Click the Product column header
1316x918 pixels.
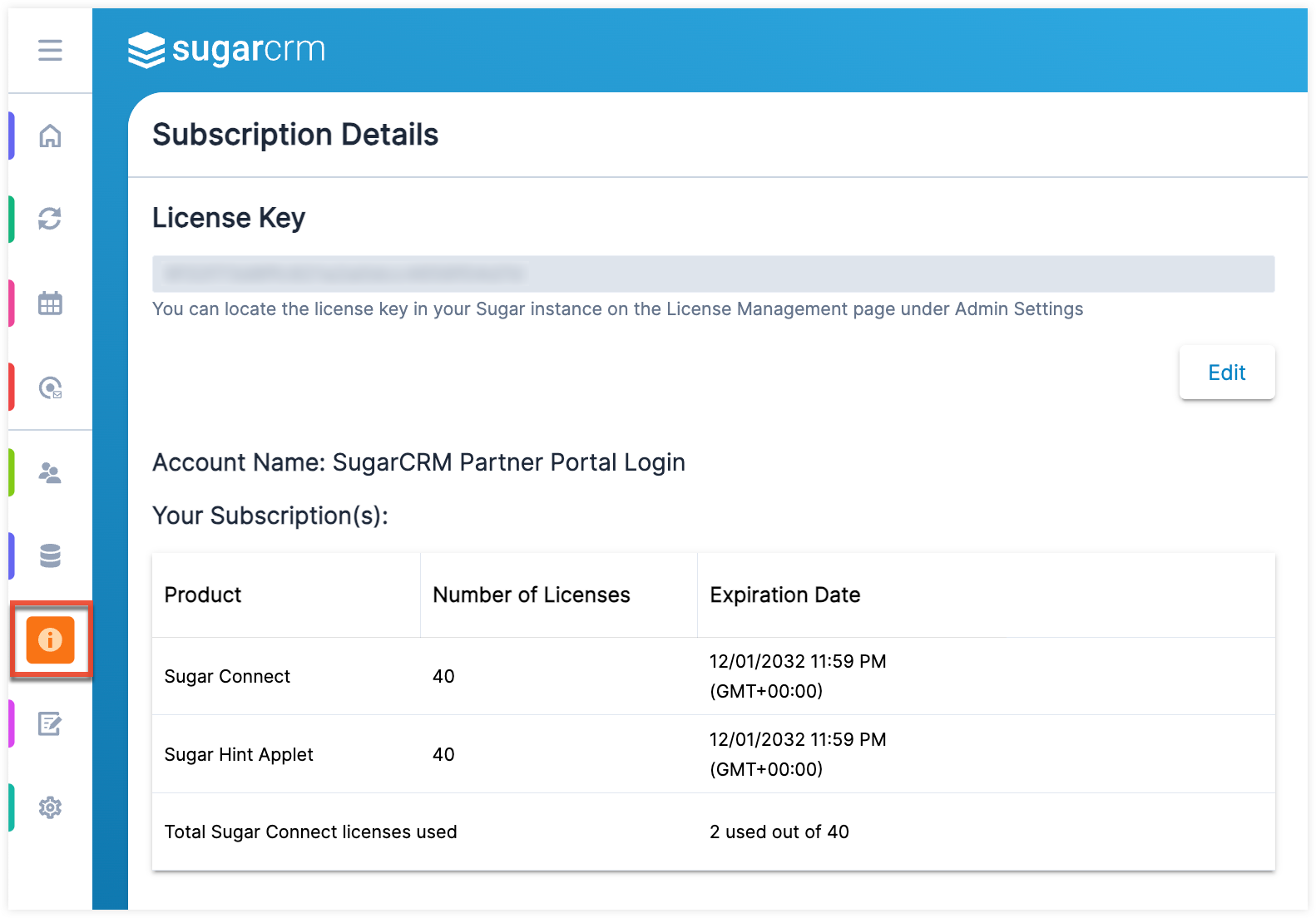click(203, 595)
